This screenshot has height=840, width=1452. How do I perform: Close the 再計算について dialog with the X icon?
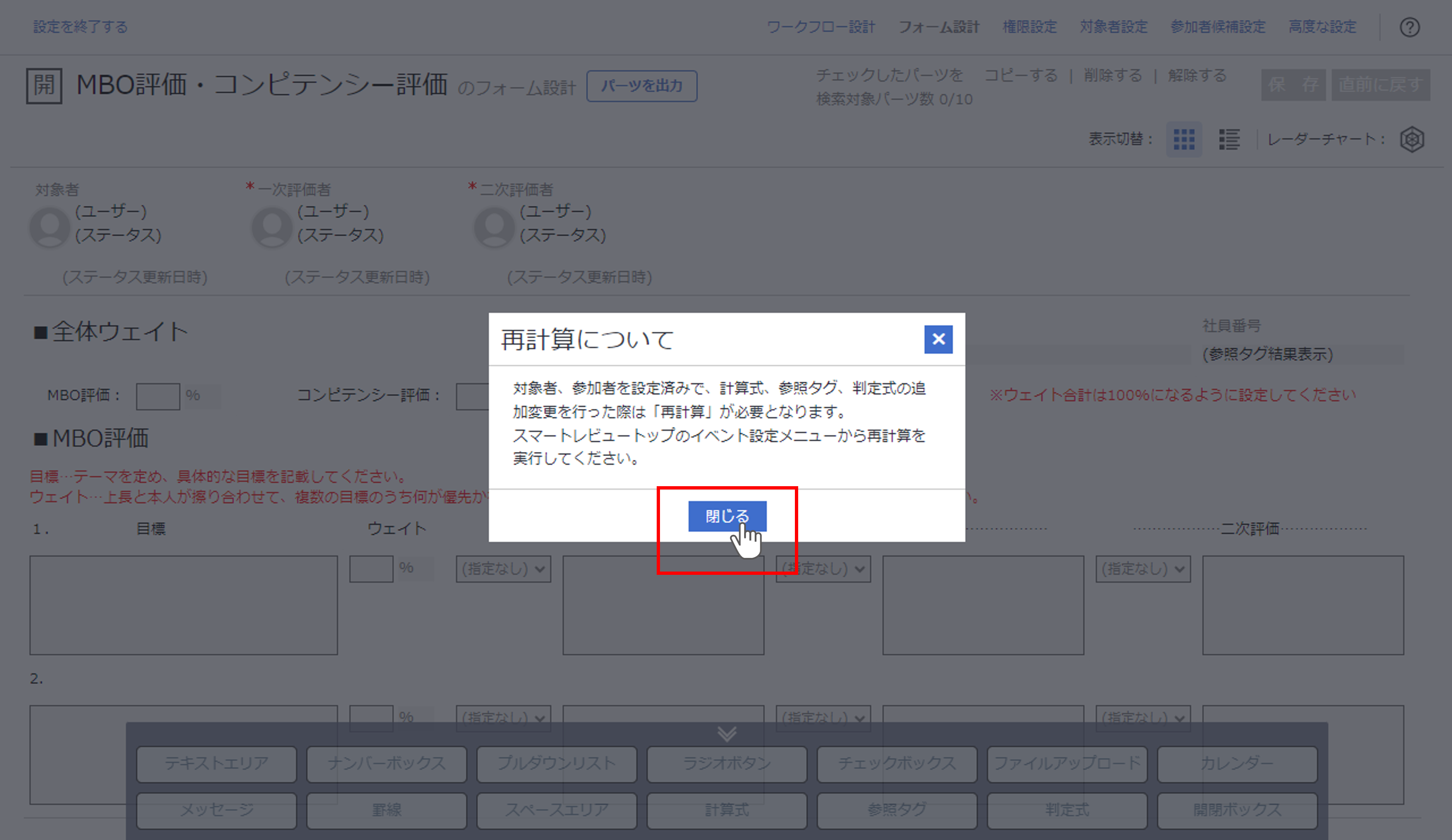click(x=938, y=339)
